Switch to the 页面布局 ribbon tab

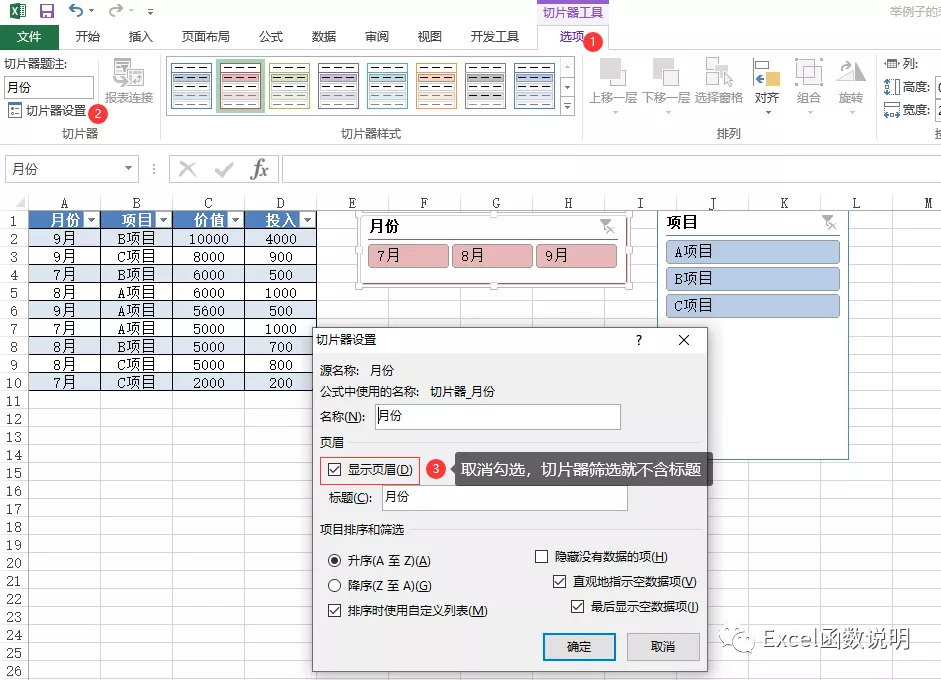click(x=206, y=37)
